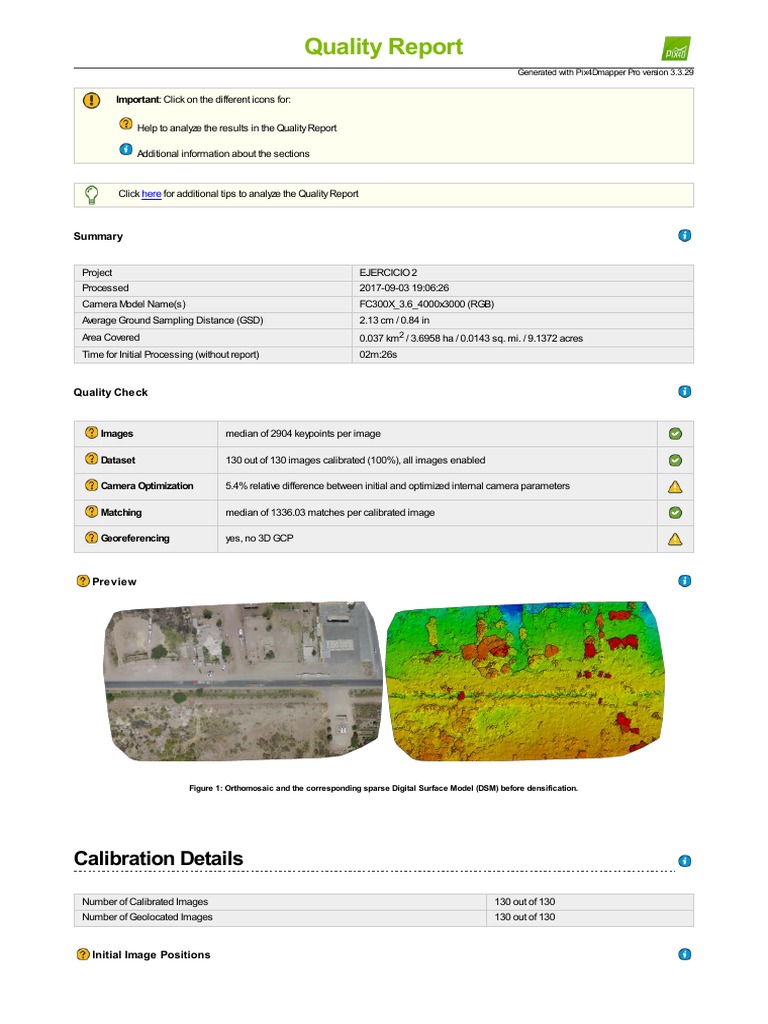Click the info icon beside 'Additional information about the sections'
The image size is (768, 1024).
pyautogui.click(x=126, y=150)
